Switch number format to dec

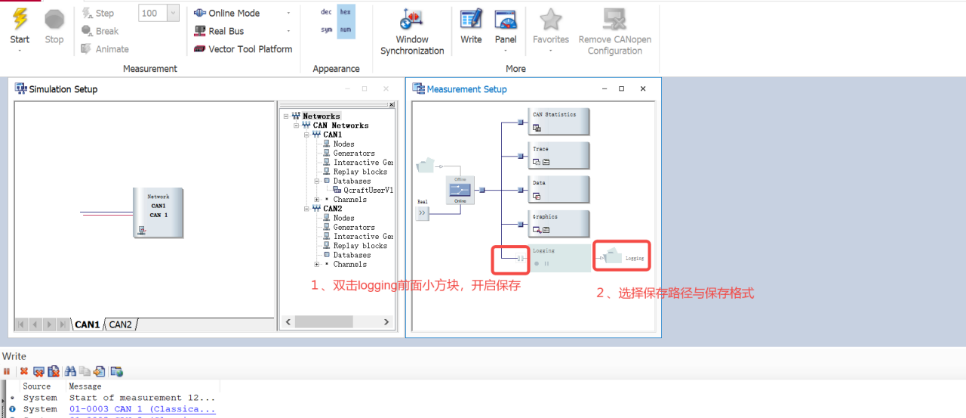tap(327, 12)
